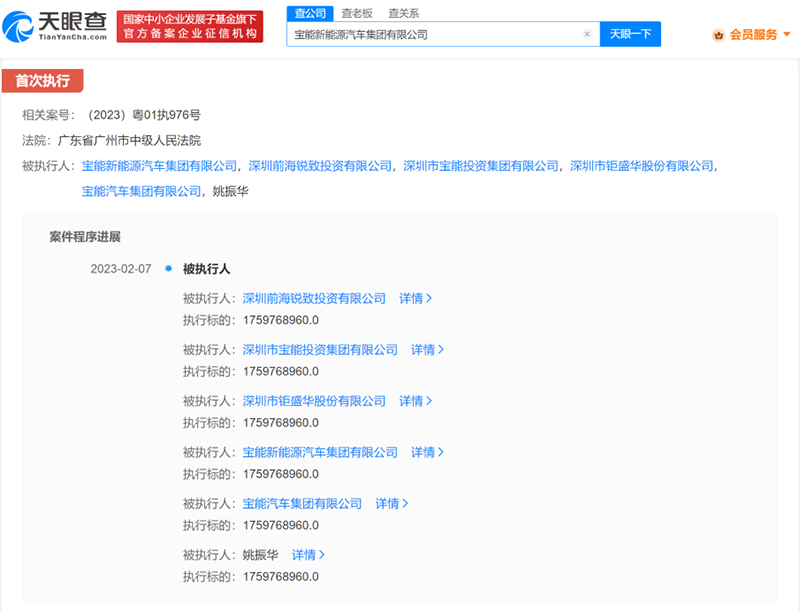The height and width of the screenshot is (612, 800).
Task: Select the court name 广东省广州市中级人民法院
Action: coord(130,141)
